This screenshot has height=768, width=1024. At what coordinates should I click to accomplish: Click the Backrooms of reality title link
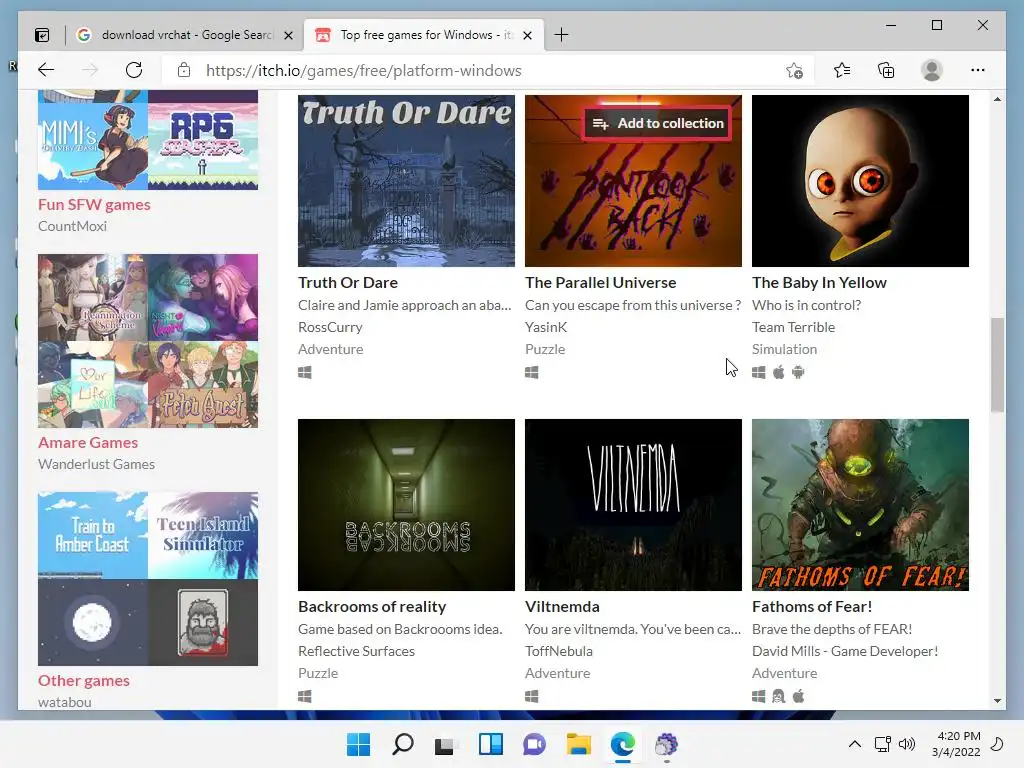(372, 607)
